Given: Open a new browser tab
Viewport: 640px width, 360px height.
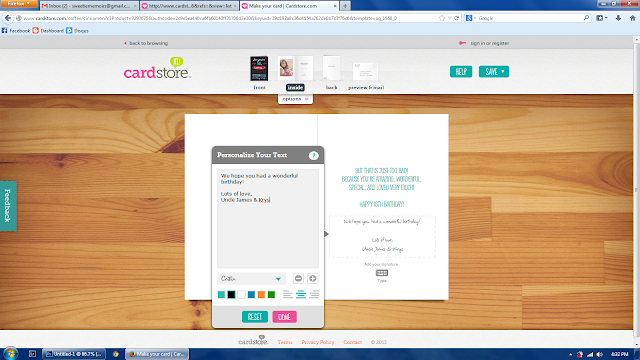Looking at the screenshot, I should (345, 6).
